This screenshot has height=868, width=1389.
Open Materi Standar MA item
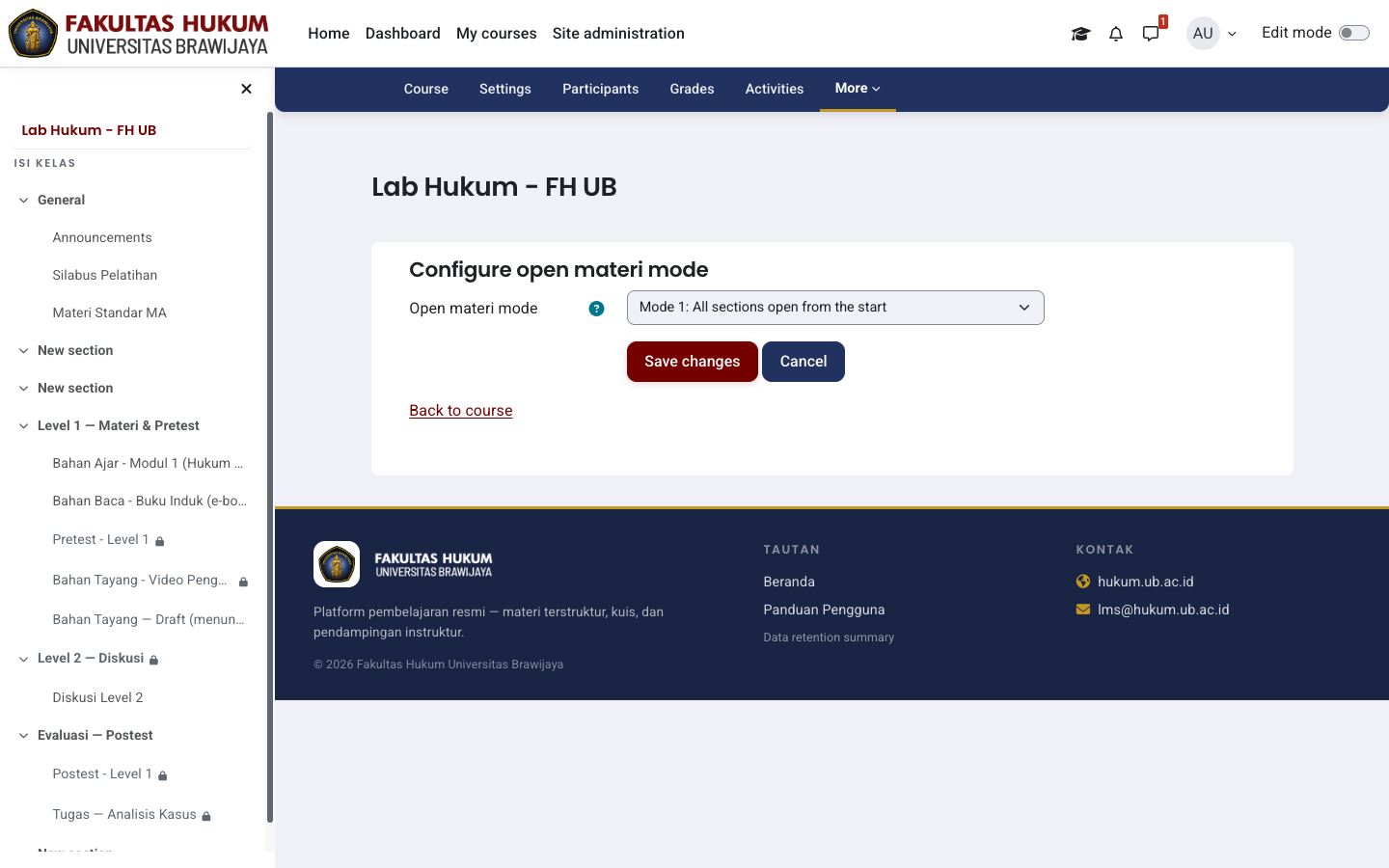point(110,313)
